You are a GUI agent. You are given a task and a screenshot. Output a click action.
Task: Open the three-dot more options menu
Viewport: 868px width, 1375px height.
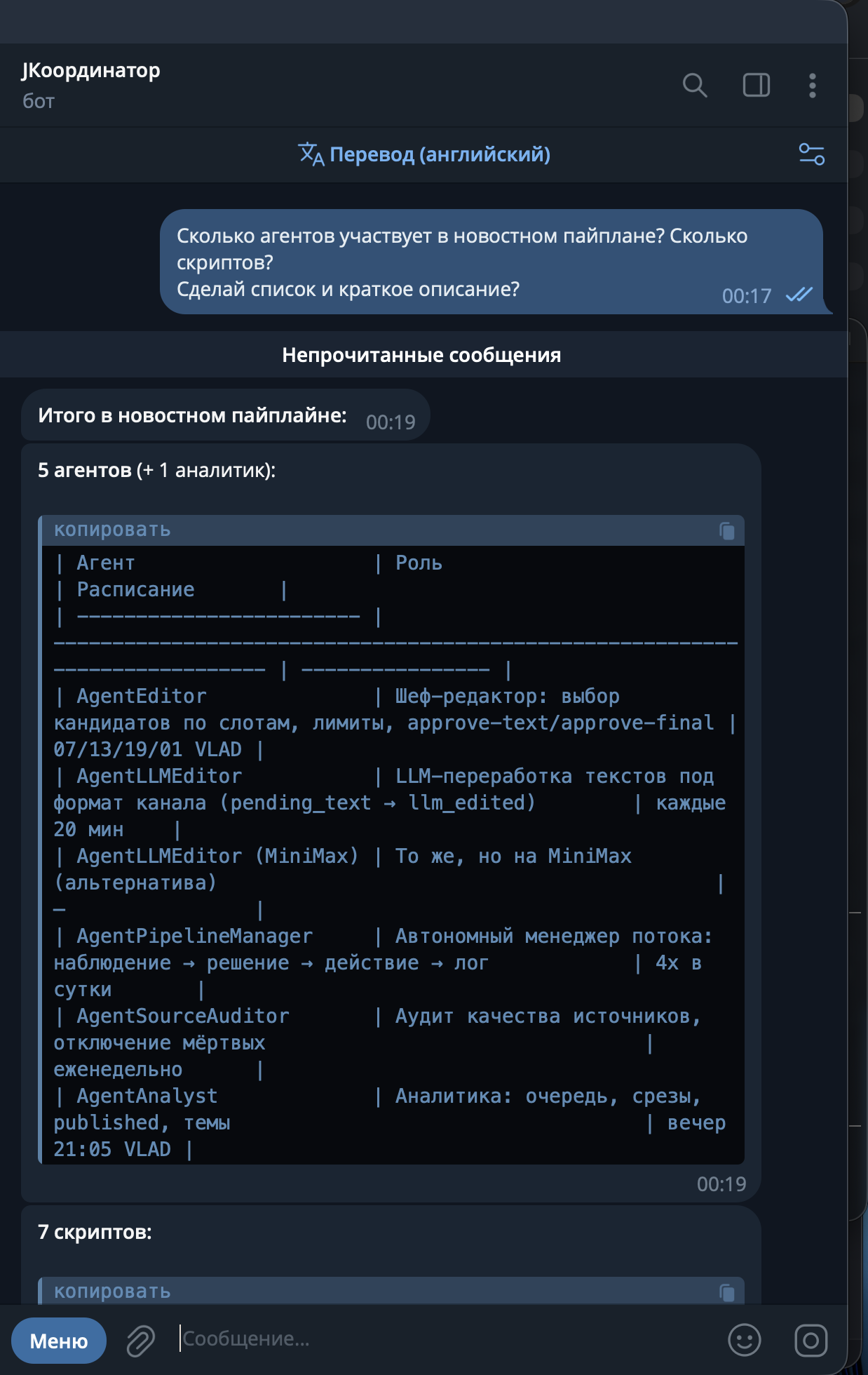[x=813, y=86]
